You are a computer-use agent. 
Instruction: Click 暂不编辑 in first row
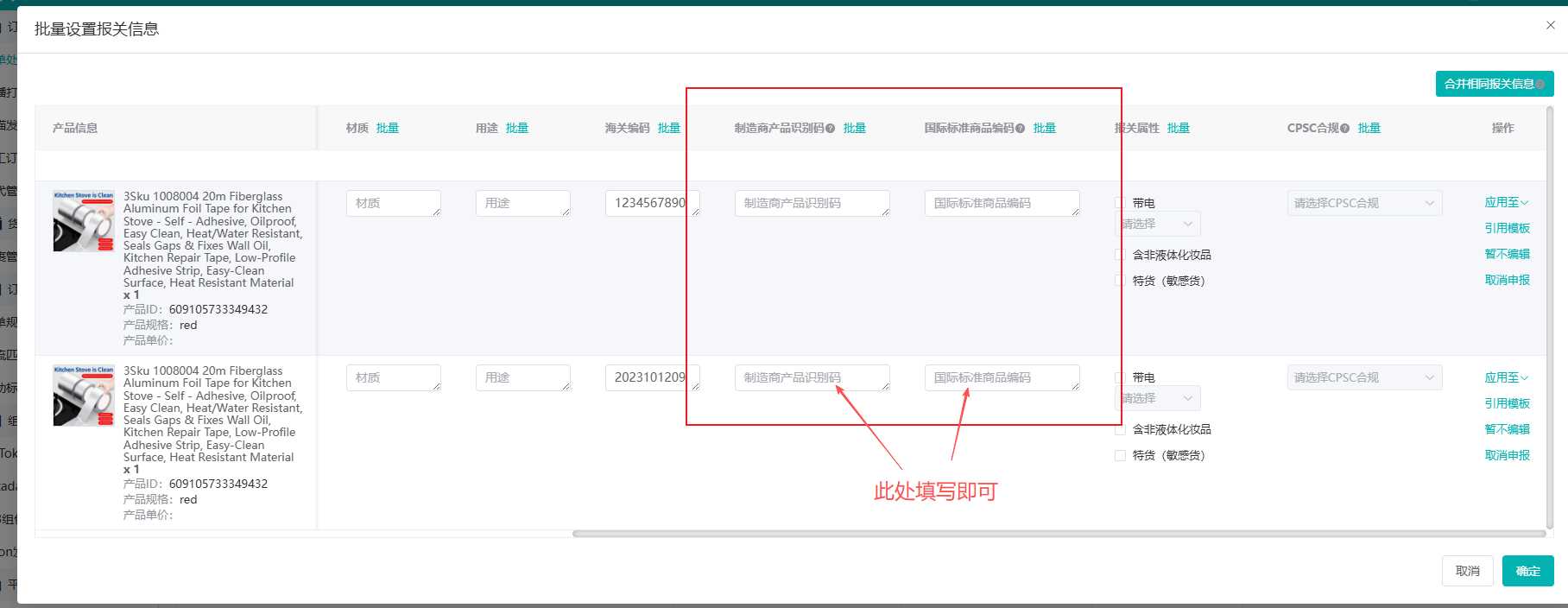[x=1508, y=254]
